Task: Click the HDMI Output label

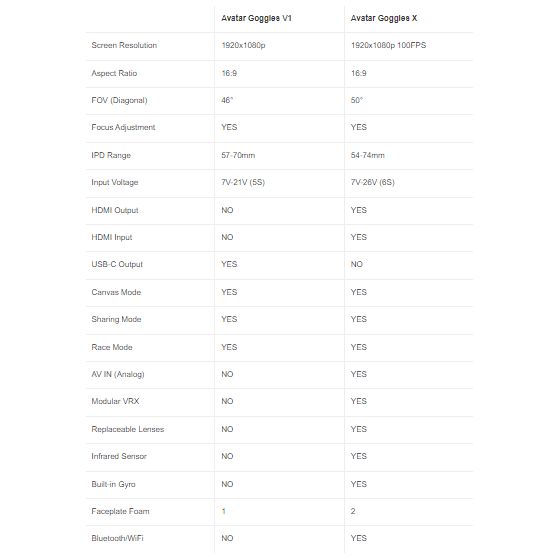Action: (115, 210)
